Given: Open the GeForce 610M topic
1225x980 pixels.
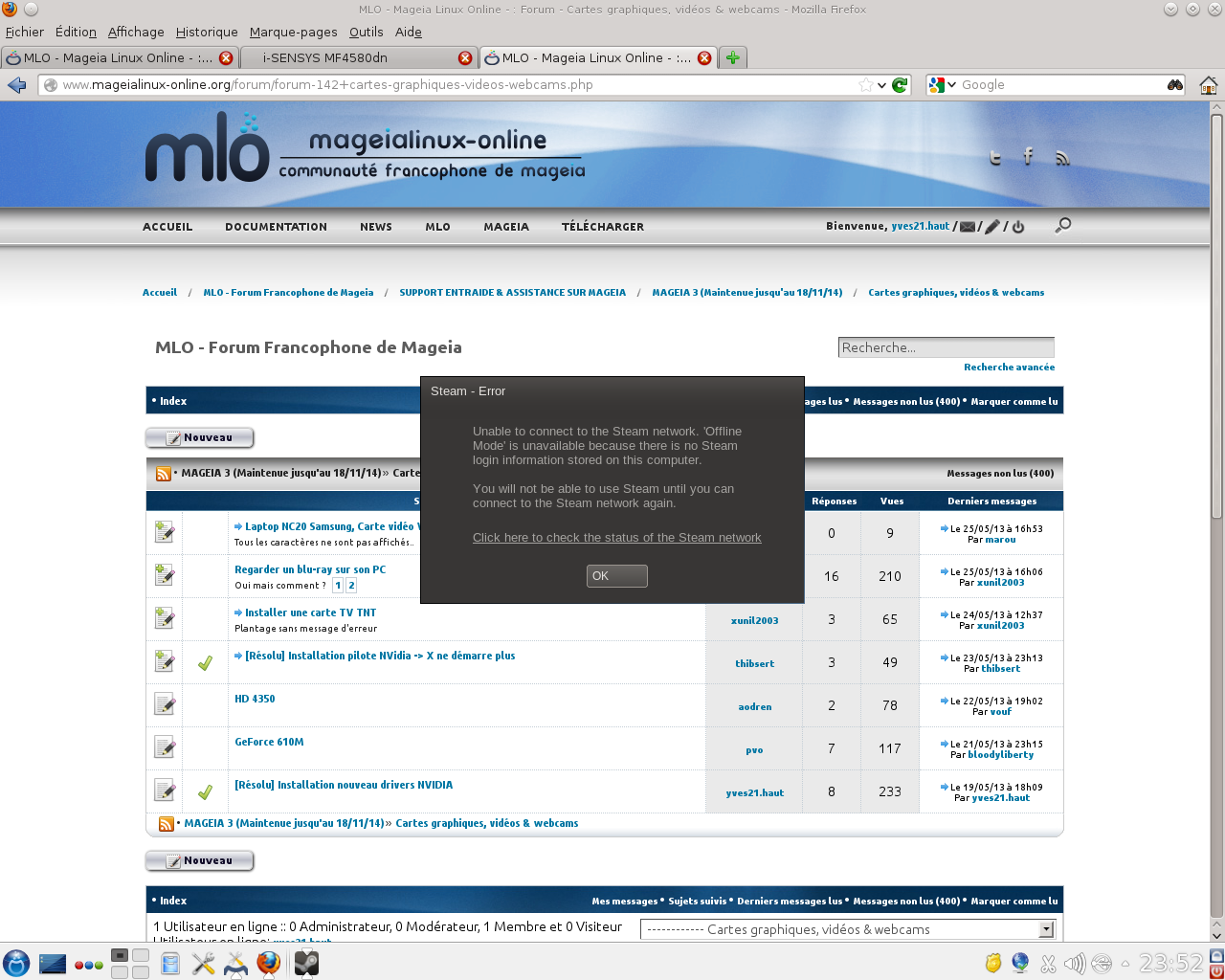Looking at the screenshot, I should (269, 742).
